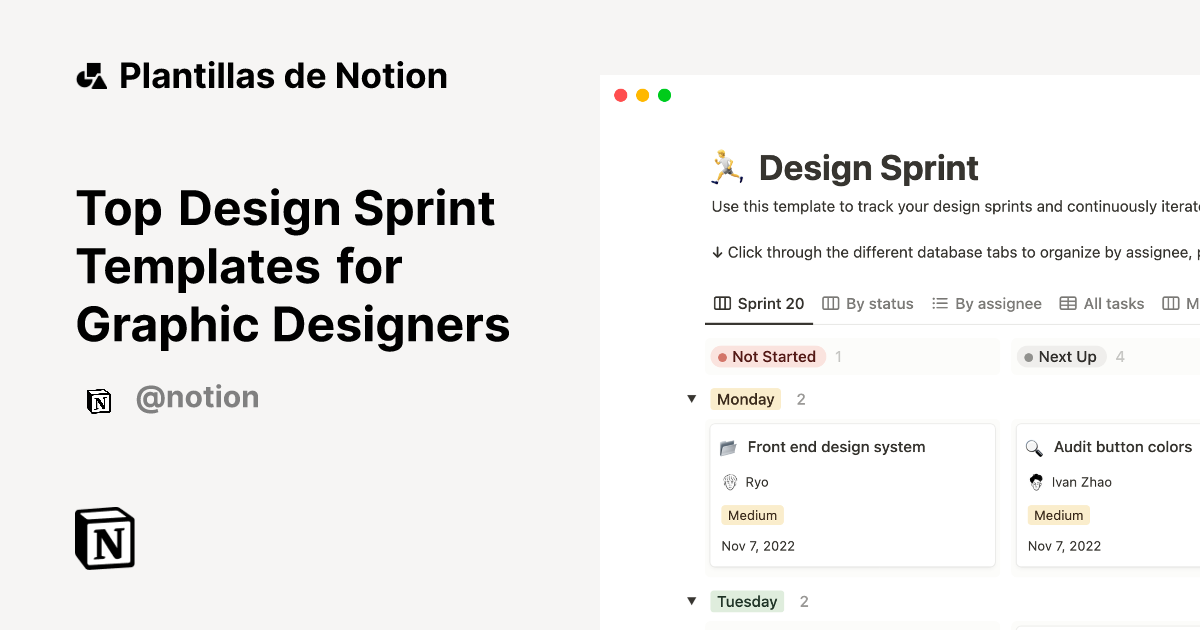Screen dimensions: 1200x630
Task: Collapse the Tuesday group
Action: click(x=692, y=601)
